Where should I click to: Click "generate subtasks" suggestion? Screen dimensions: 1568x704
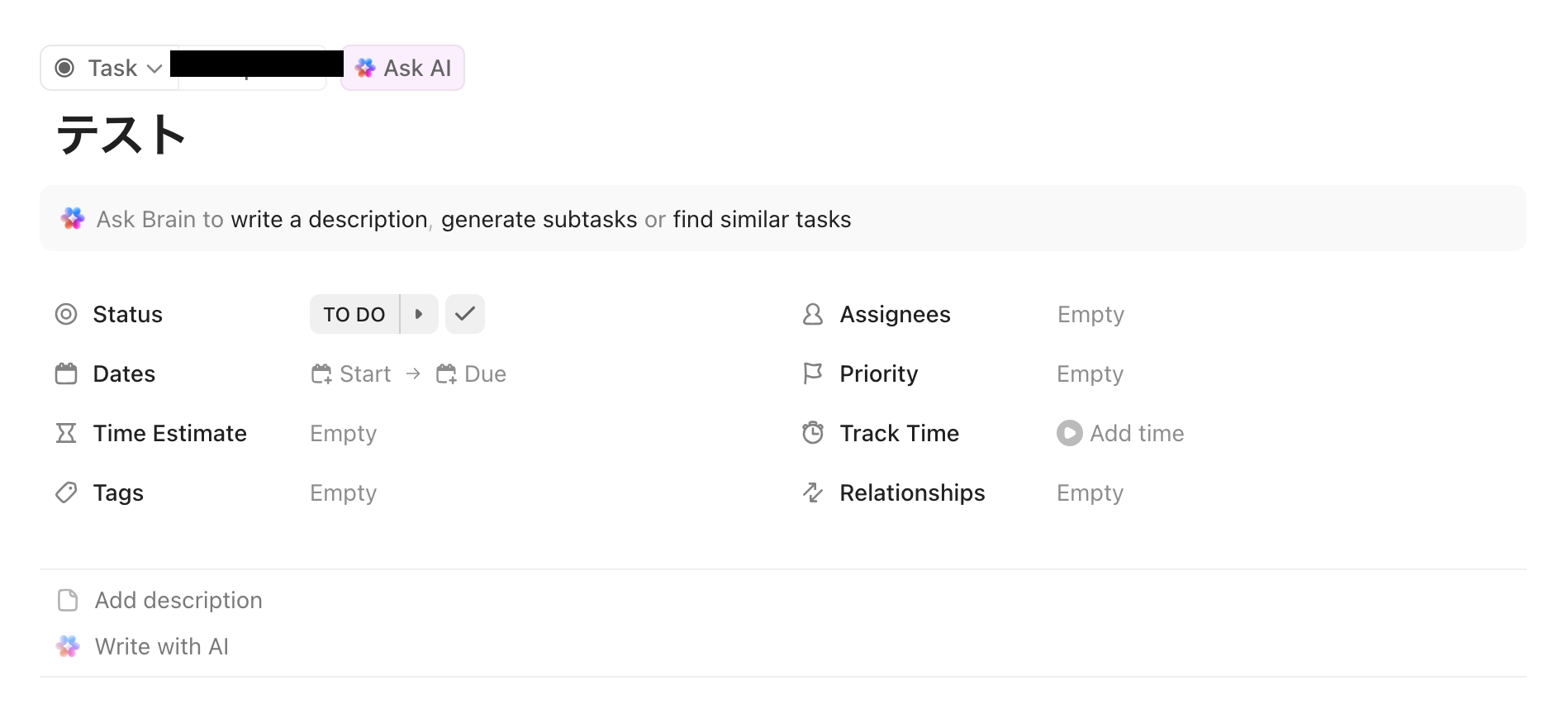539,219
